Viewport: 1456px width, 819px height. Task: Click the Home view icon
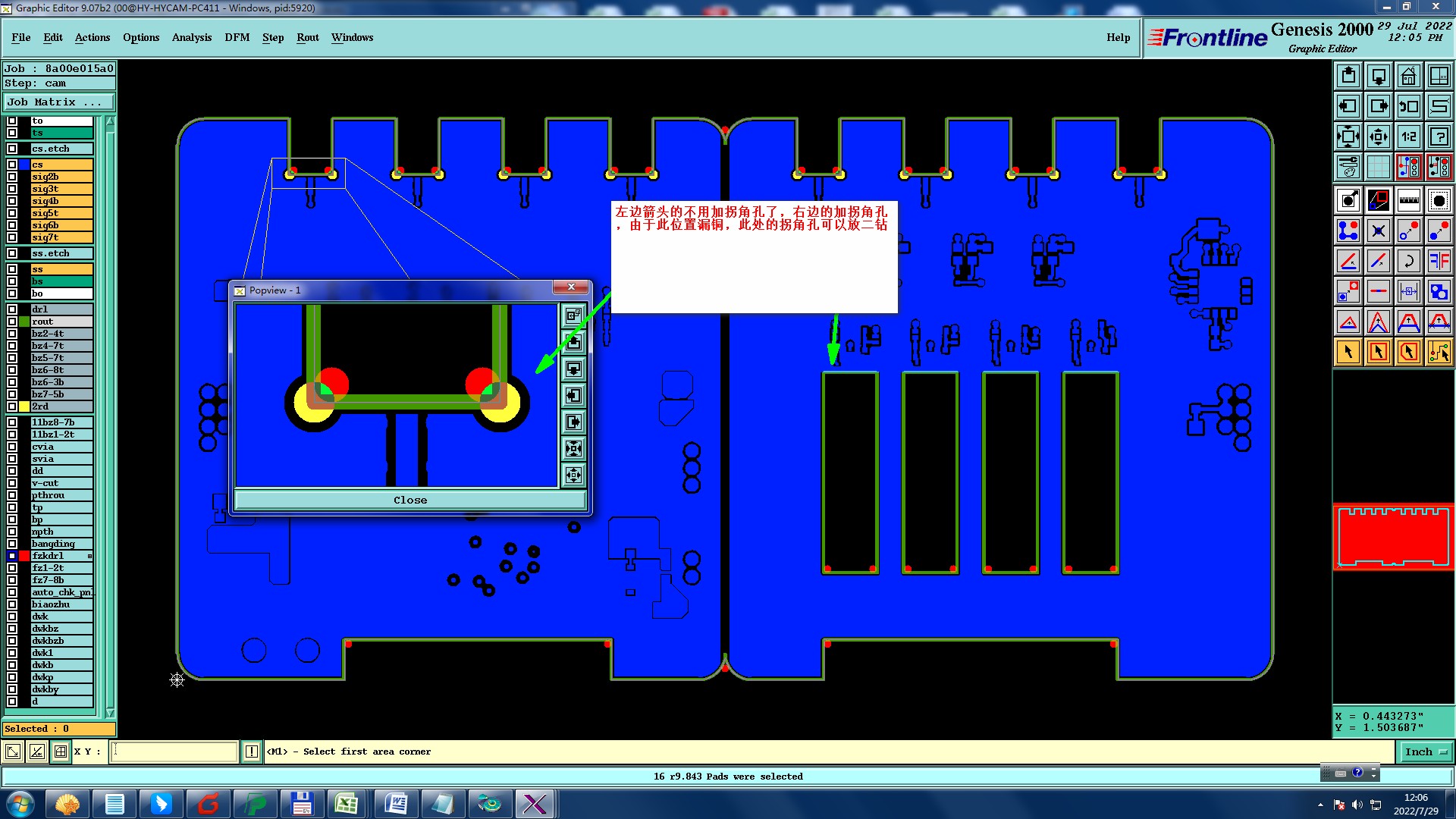1408,76
